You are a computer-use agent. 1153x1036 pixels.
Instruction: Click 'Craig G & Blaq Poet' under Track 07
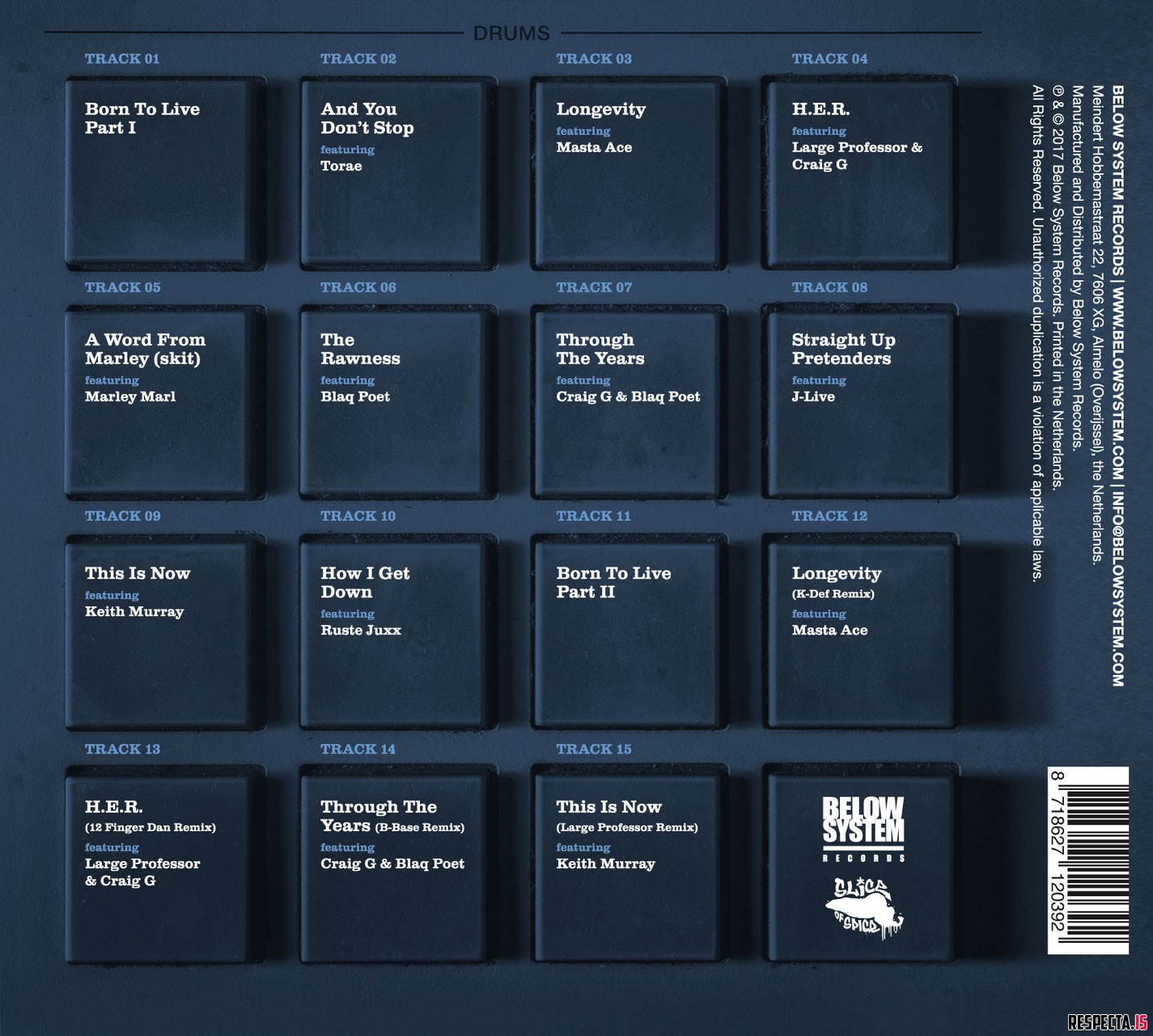tap(628, 397)
